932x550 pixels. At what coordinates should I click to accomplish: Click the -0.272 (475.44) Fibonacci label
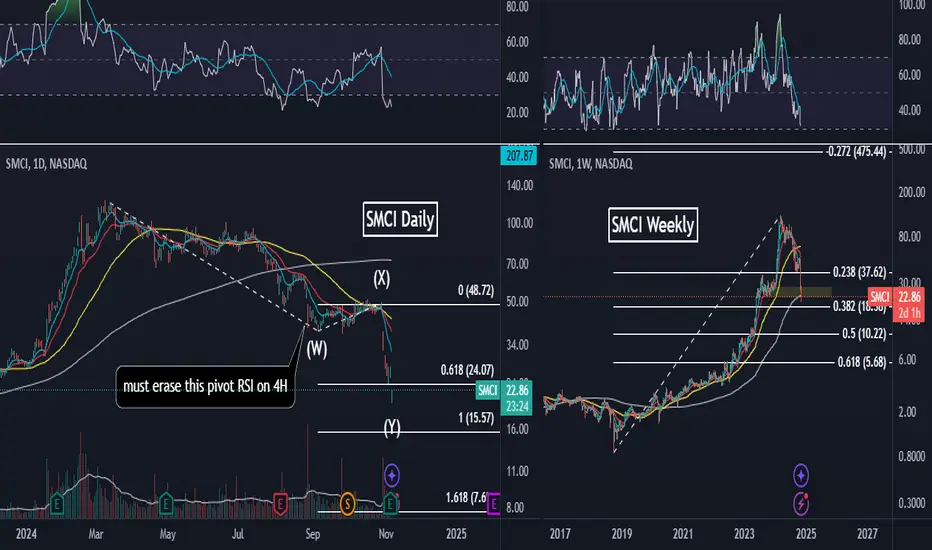click(x=856, y=152)
